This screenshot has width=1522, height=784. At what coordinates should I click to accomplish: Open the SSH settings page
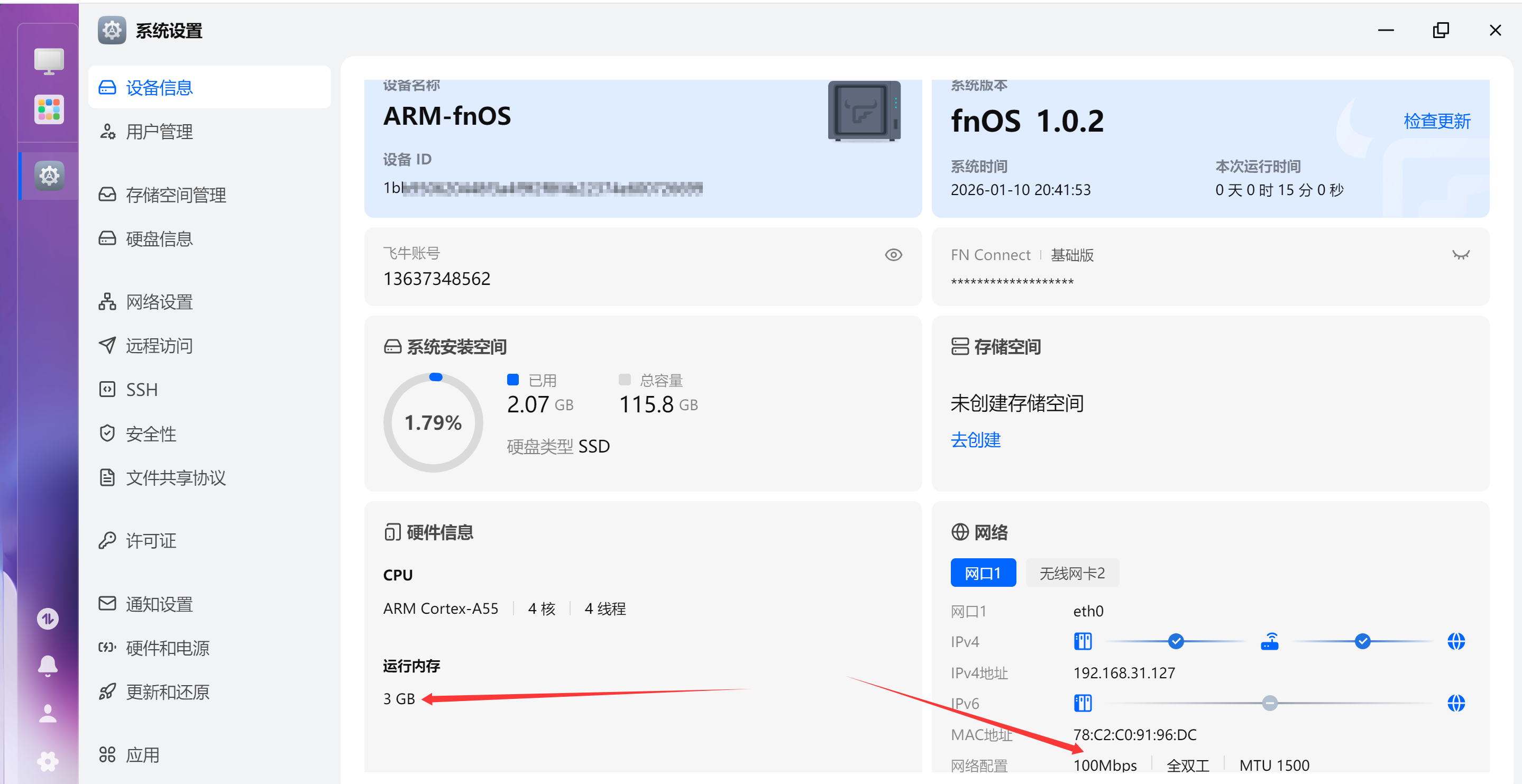(x=141, y=389)
